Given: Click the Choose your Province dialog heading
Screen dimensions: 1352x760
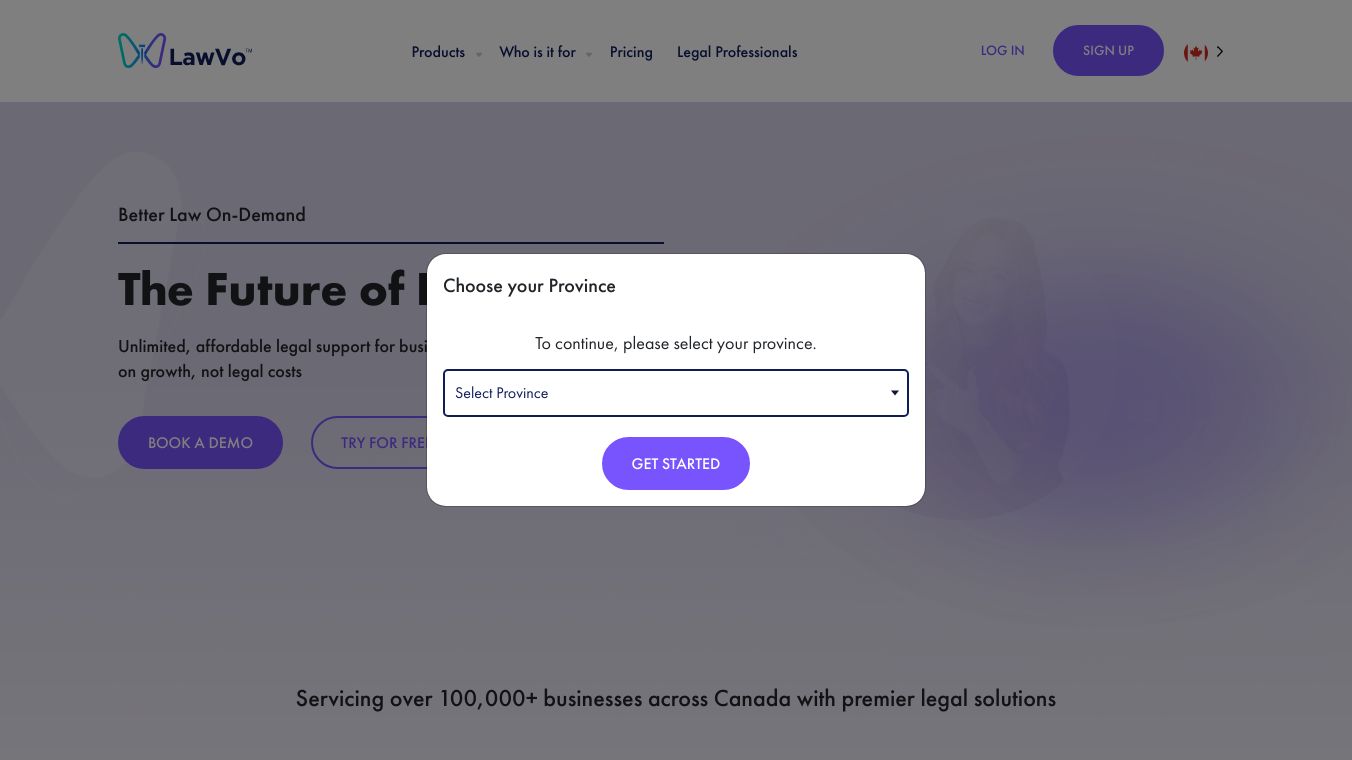Looking at the screenshot, I should coord(529,286).
